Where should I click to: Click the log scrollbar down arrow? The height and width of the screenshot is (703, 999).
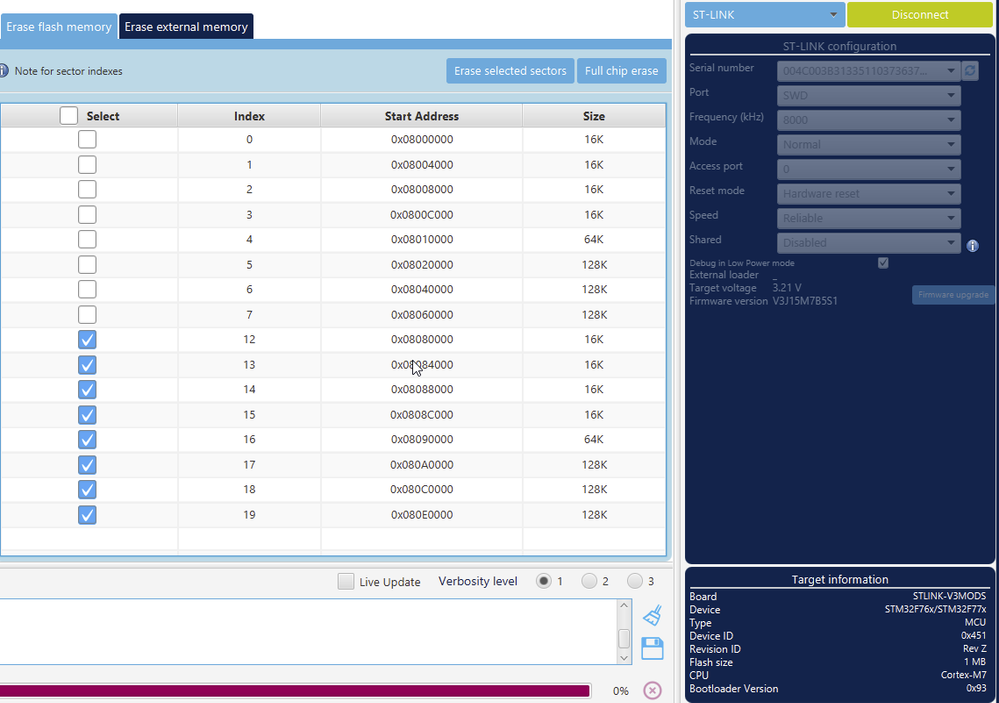pyautogui.click(x=624, y=657)
